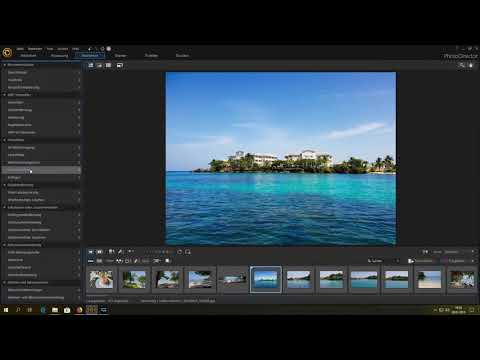Open the highlighted row under the mouse cursor
This screenshot has width=480, height=360.
[x=41, y=170]
